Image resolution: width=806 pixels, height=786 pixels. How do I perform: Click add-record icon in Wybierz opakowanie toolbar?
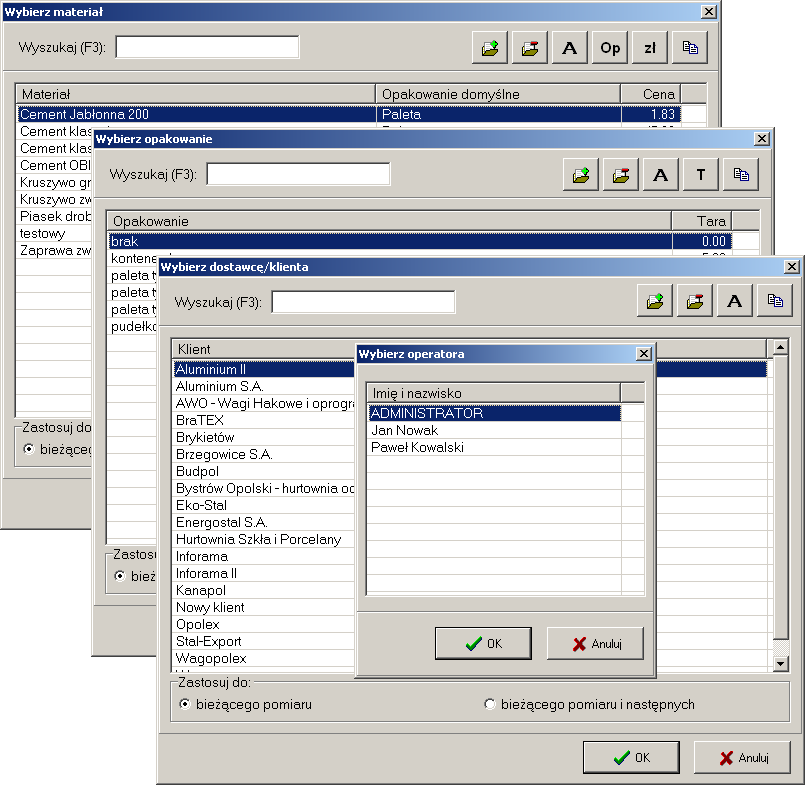tap(581, 175)
